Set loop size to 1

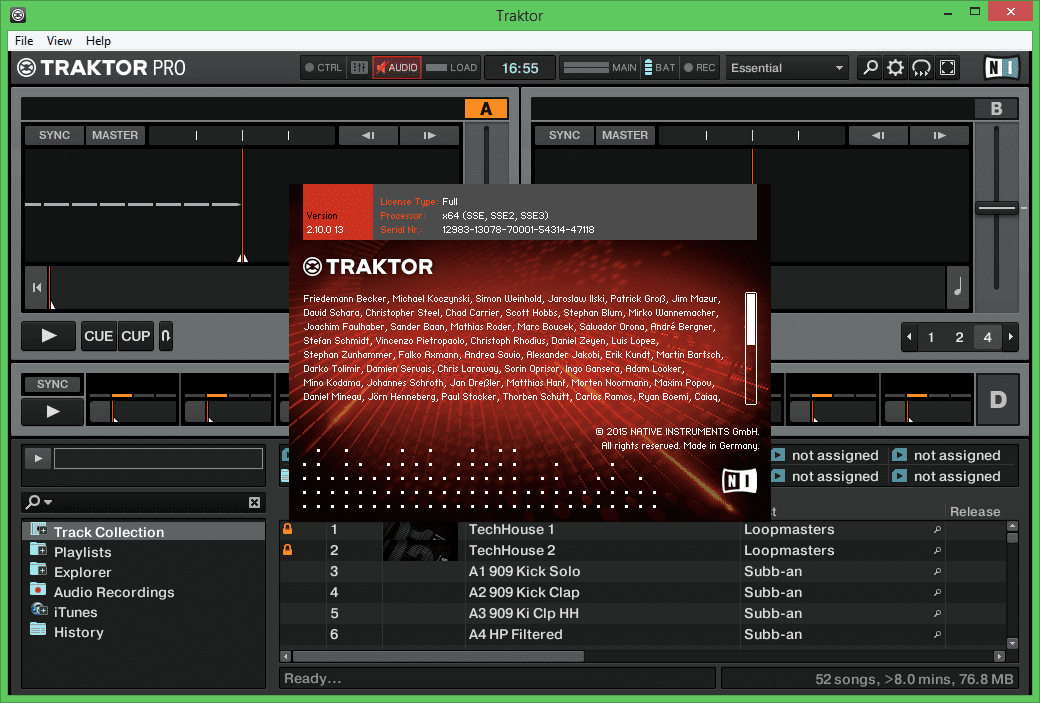[931, 338]
